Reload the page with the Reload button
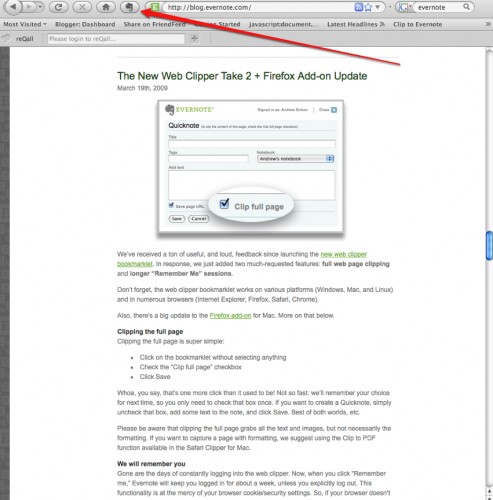Image resolution: width=493 pixels, height=500 pixels. coord(58,7)
